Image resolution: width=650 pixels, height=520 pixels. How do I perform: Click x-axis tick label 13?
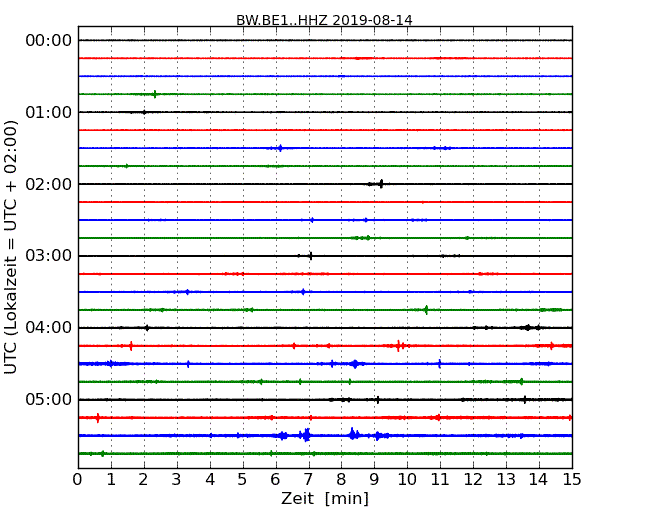click(x=506, y=480)
